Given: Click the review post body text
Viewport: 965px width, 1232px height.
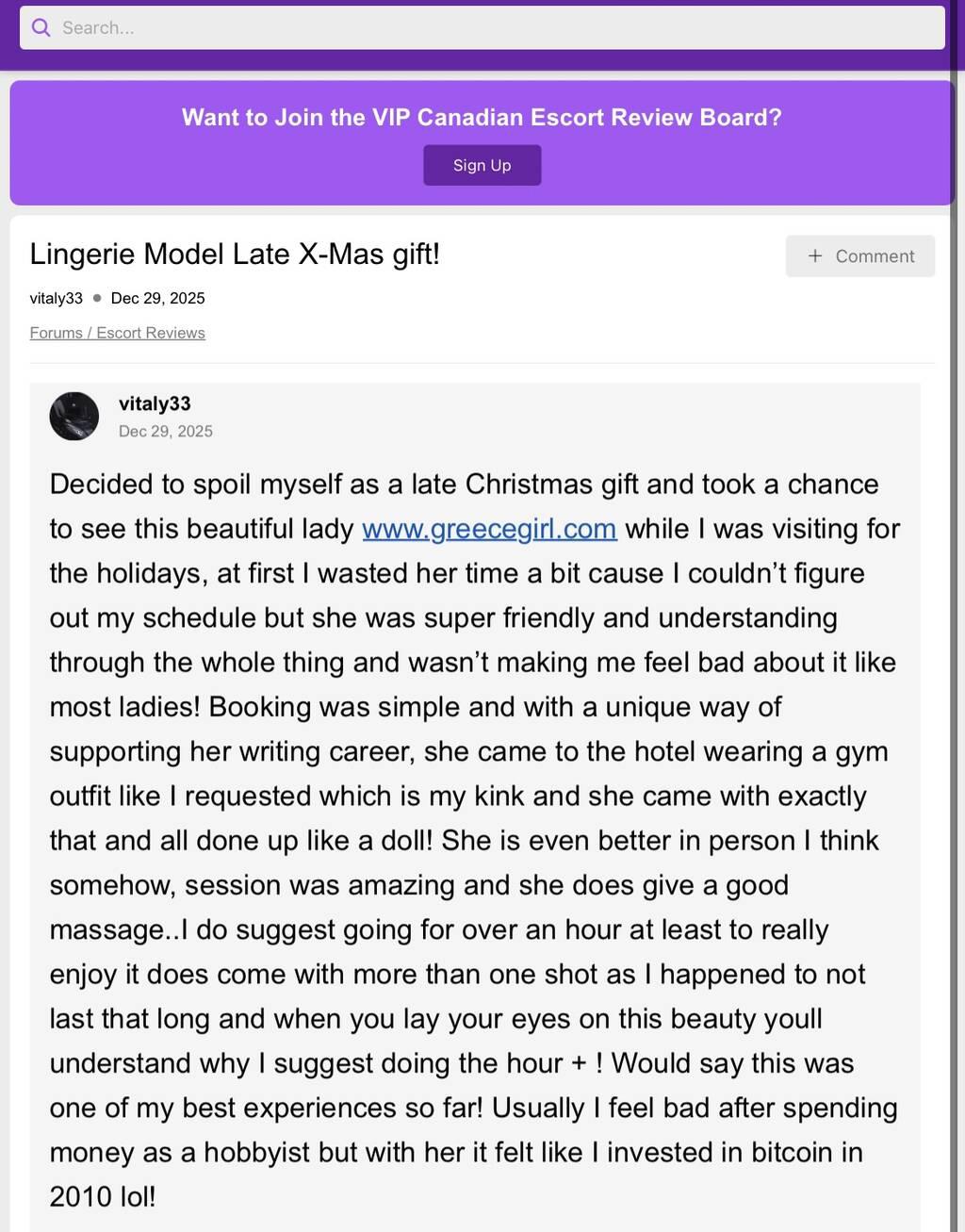Looking at the screenshot, I should [x=471, y=839].
